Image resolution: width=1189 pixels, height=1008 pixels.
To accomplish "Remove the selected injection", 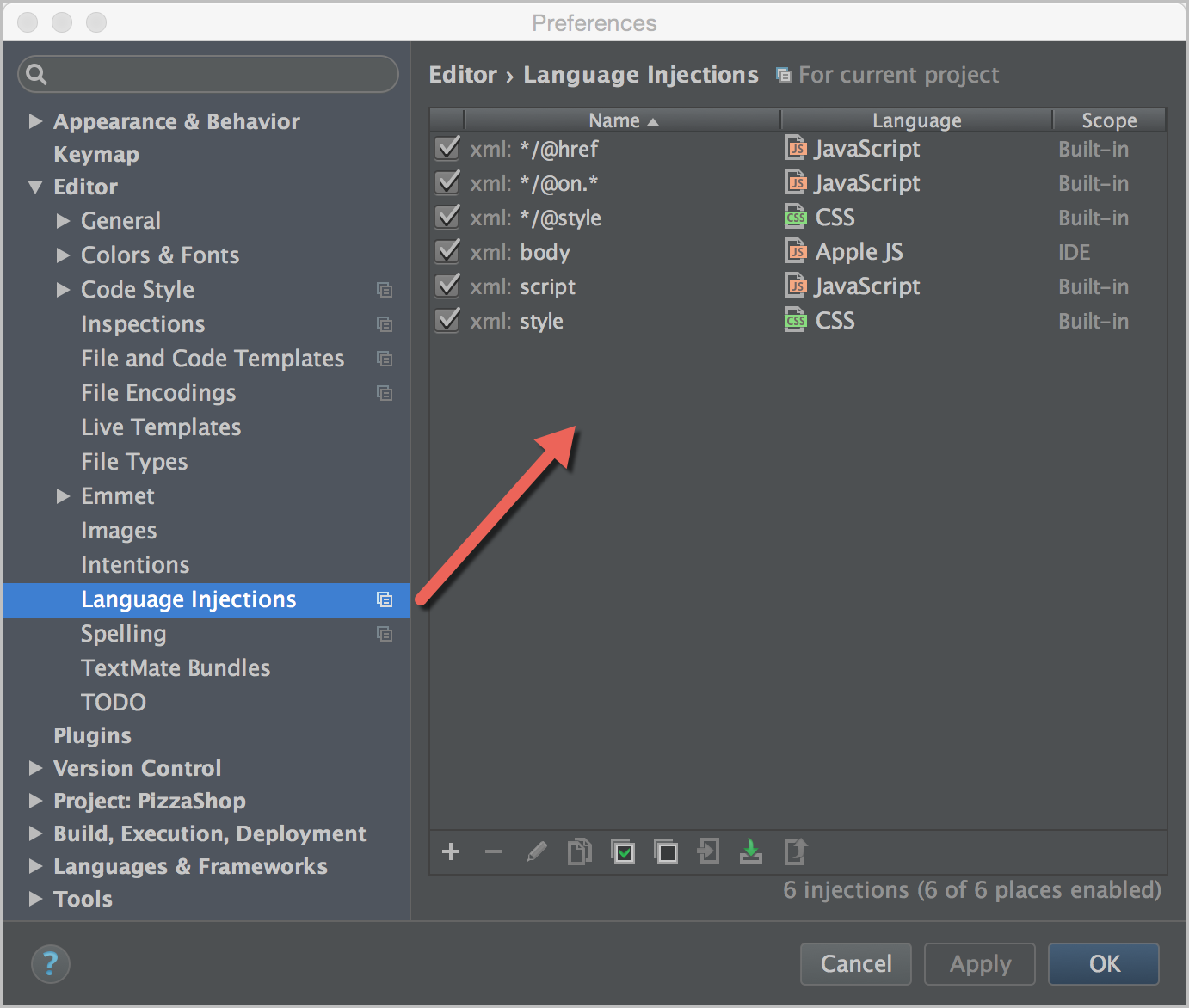I will click(494, 851).
